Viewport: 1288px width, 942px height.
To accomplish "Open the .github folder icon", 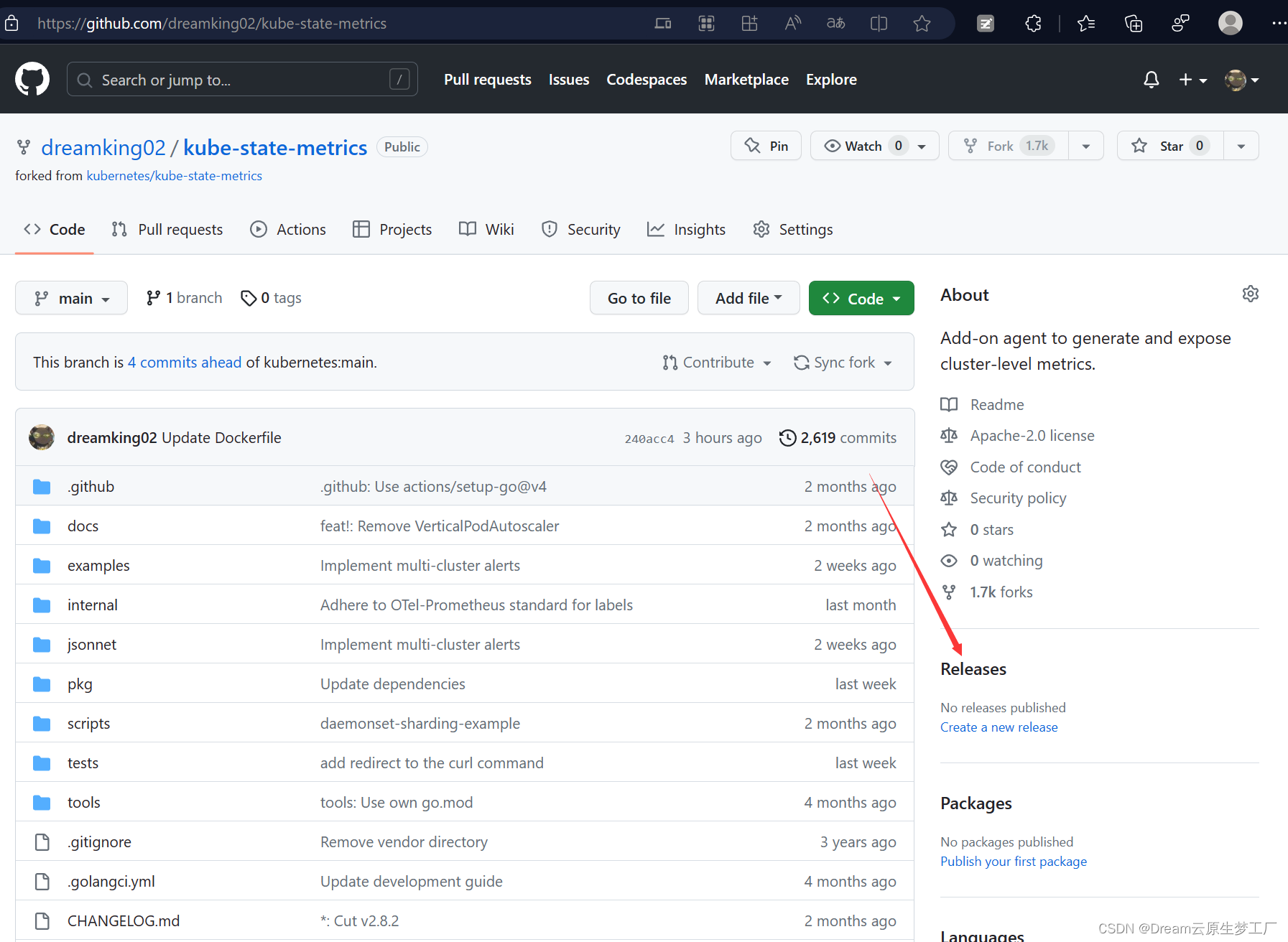I will (42, 487).
